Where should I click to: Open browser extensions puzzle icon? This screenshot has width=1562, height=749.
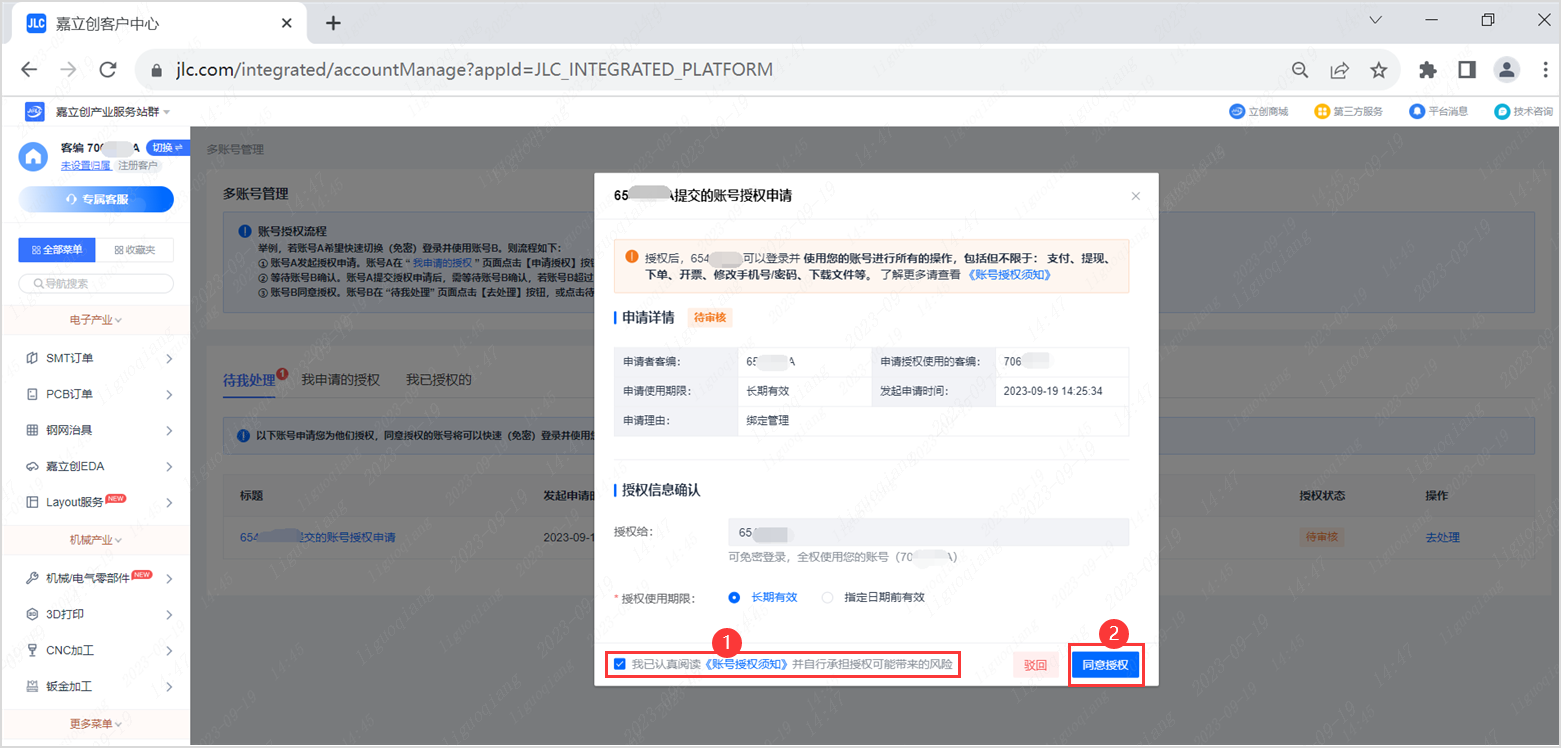pos(1428,70)
